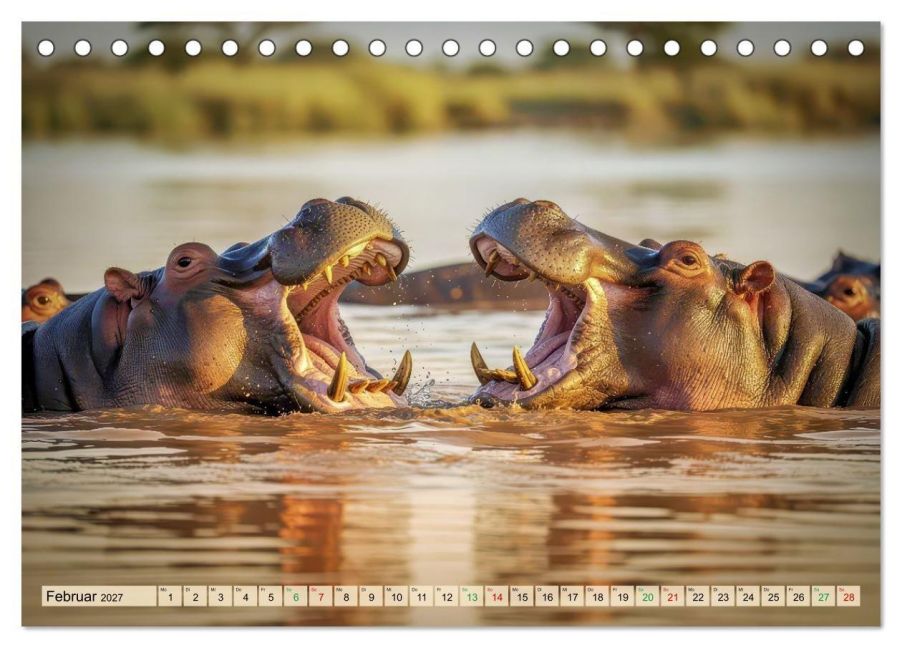Choose day 4 in the date row
The height and width of the screenshot is (648, 902).
coord(245,596)
